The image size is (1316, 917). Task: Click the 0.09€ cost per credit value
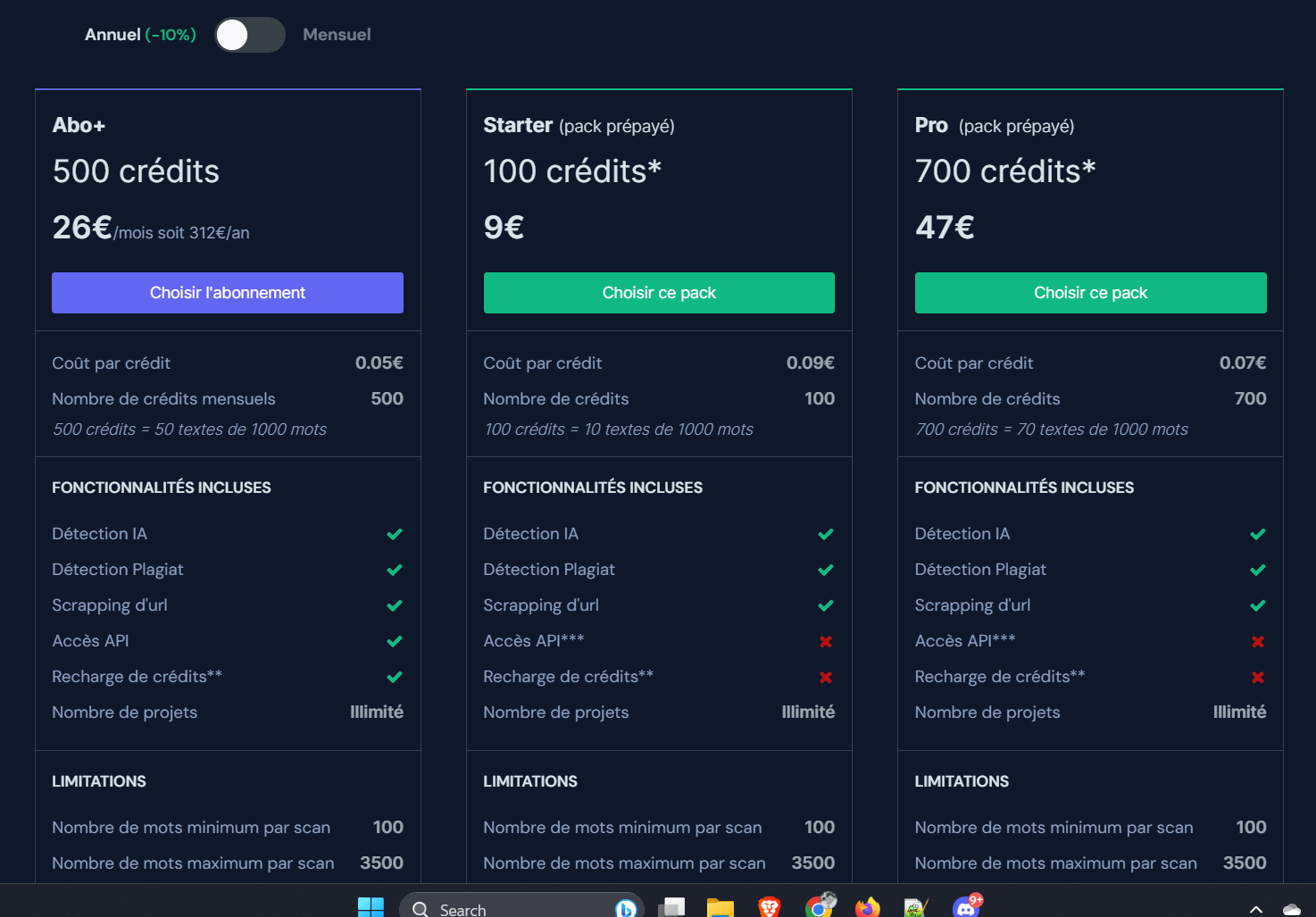[x=811, y=363]
